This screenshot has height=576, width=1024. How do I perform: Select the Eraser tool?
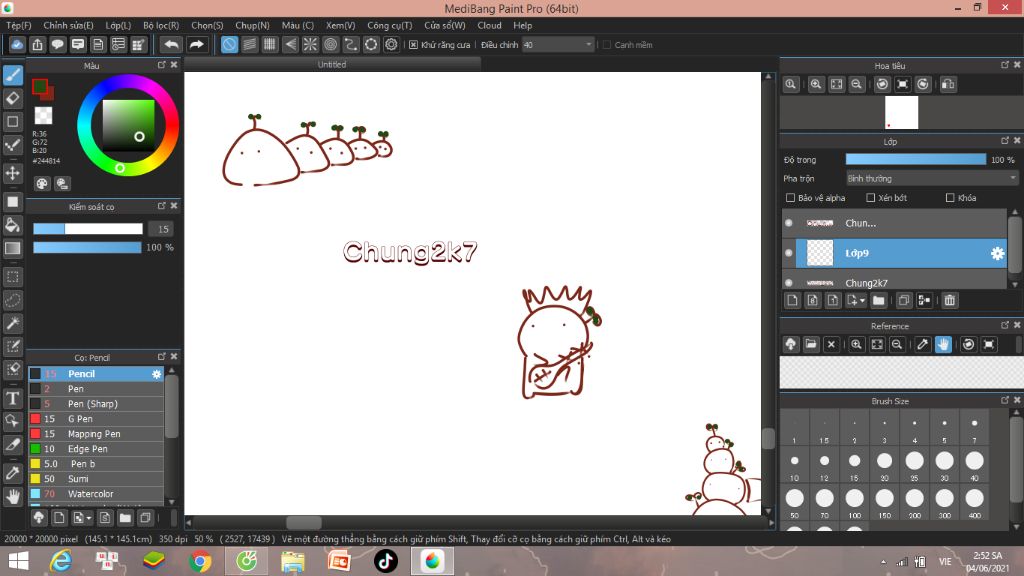coord(13,99)
